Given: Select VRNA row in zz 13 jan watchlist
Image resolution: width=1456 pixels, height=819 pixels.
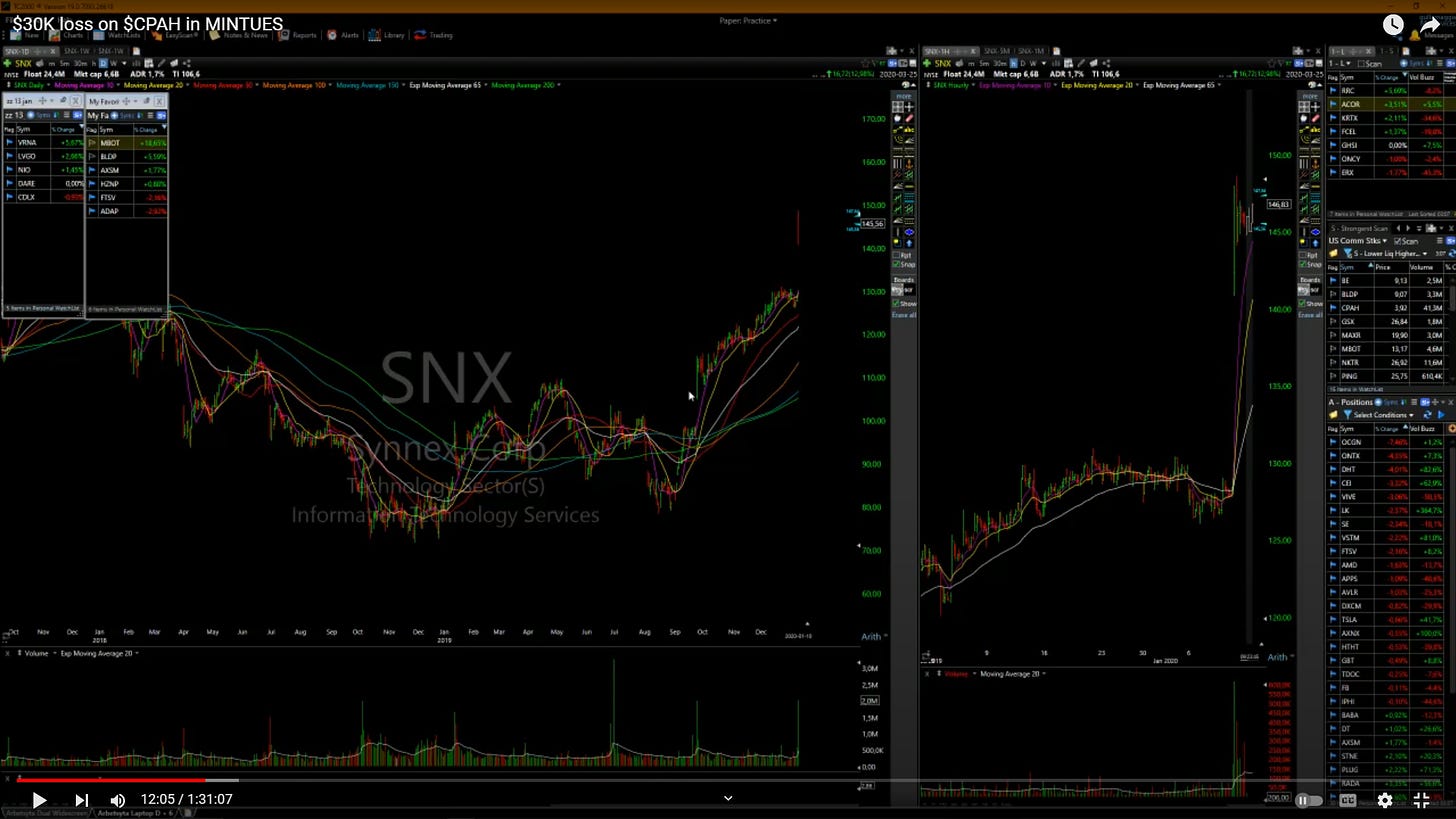Looking at the screenshot, I should [x=43, y=143].
